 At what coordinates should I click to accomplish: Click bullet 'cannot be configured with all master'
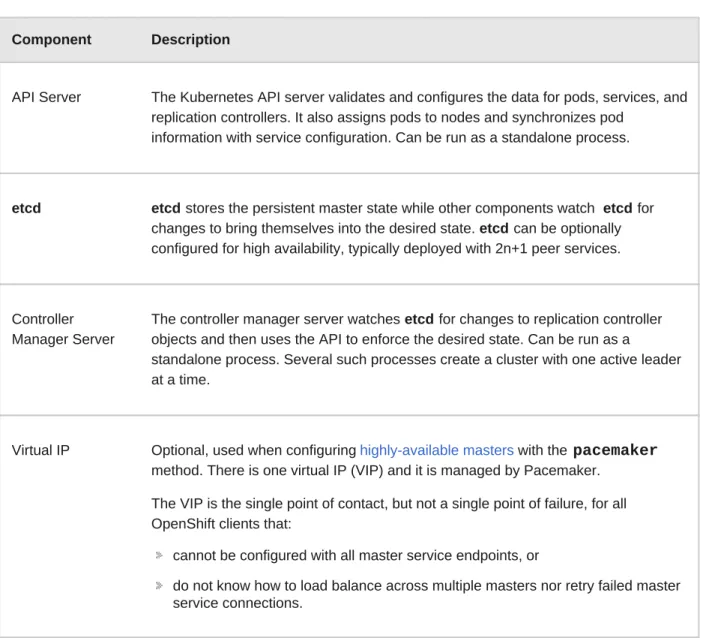(356, 555)
